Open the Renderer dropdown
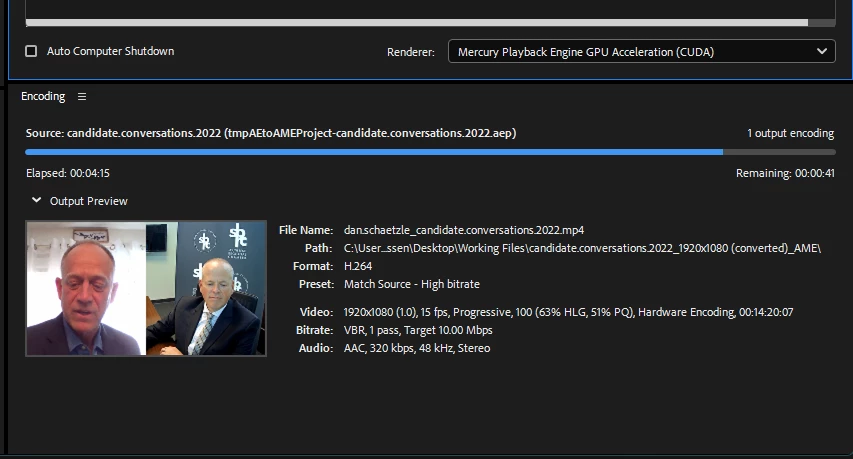The width and height of the screenshot is (853, 459). pos(641,52)
